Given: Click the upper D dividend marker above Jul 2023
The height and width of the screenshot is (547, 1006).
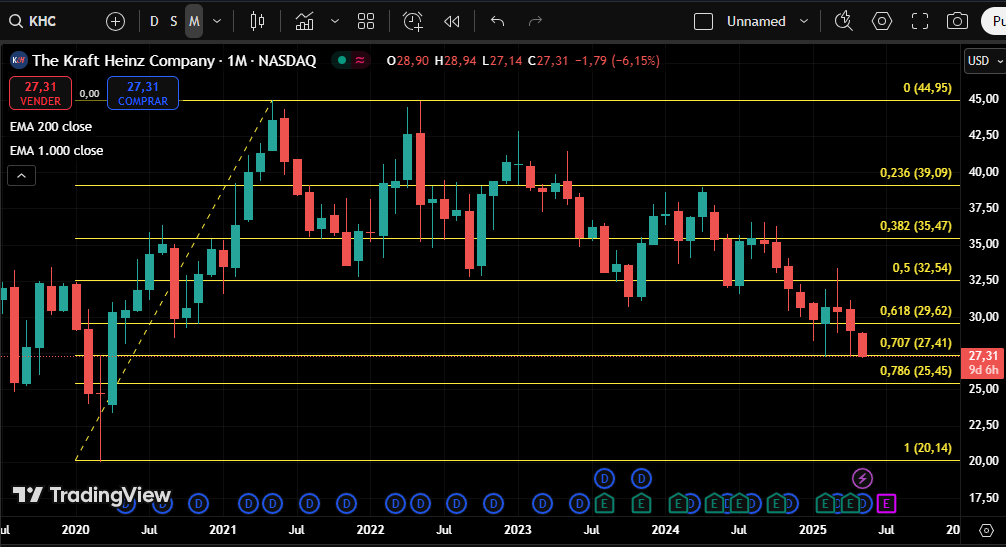Looking at the screenshot, I should click(x=604, y=478).
